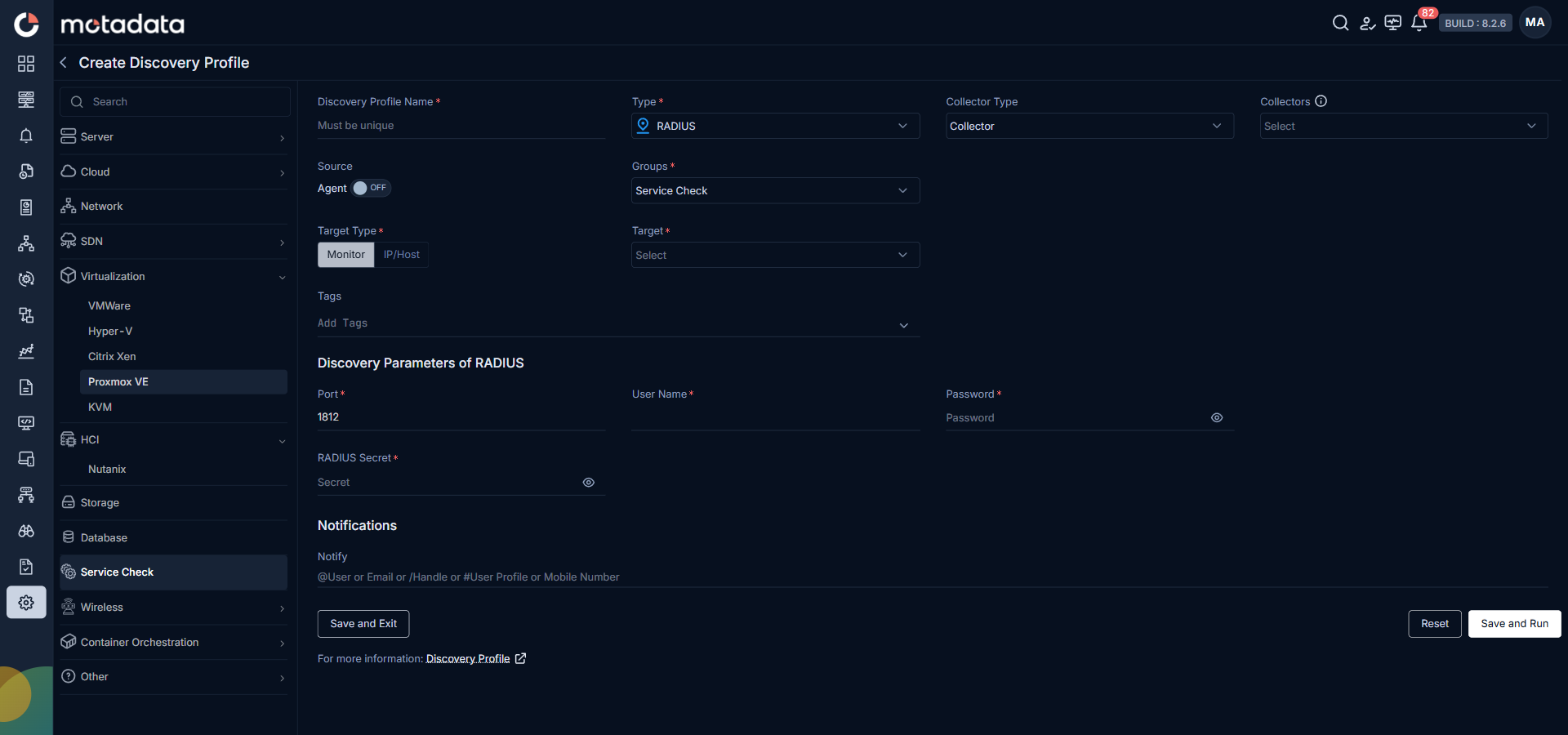Open the Discovery Profile documentation link

468,658
